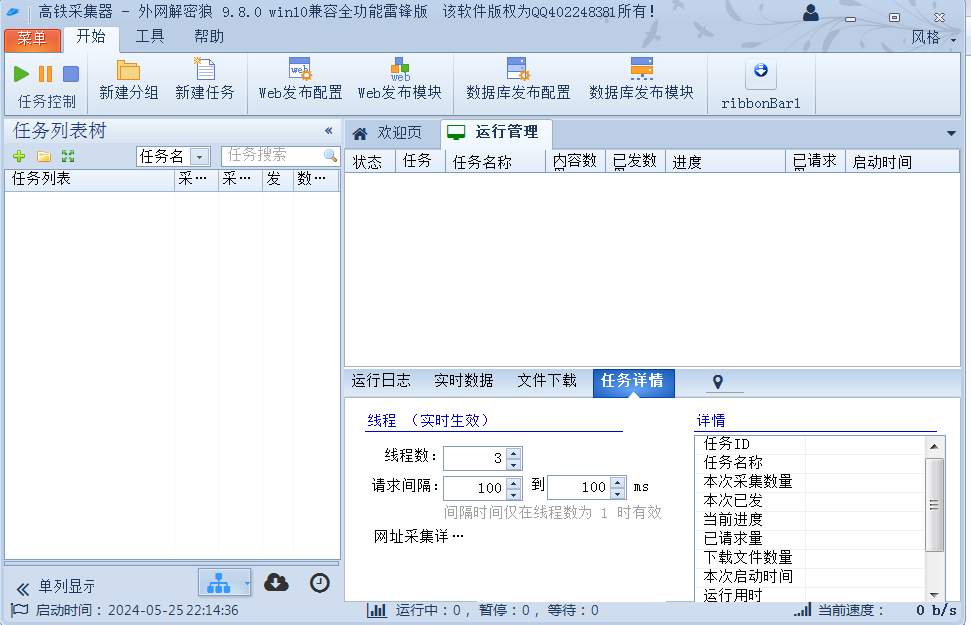
Task: Switch to the 开始 ribbon tab
Action: [91, 37]
